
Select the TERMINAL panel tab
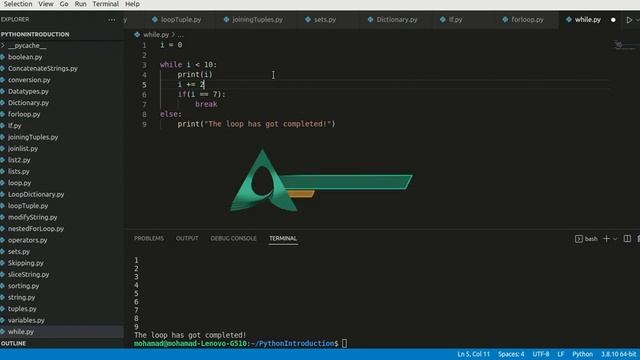tap(283, 238)
